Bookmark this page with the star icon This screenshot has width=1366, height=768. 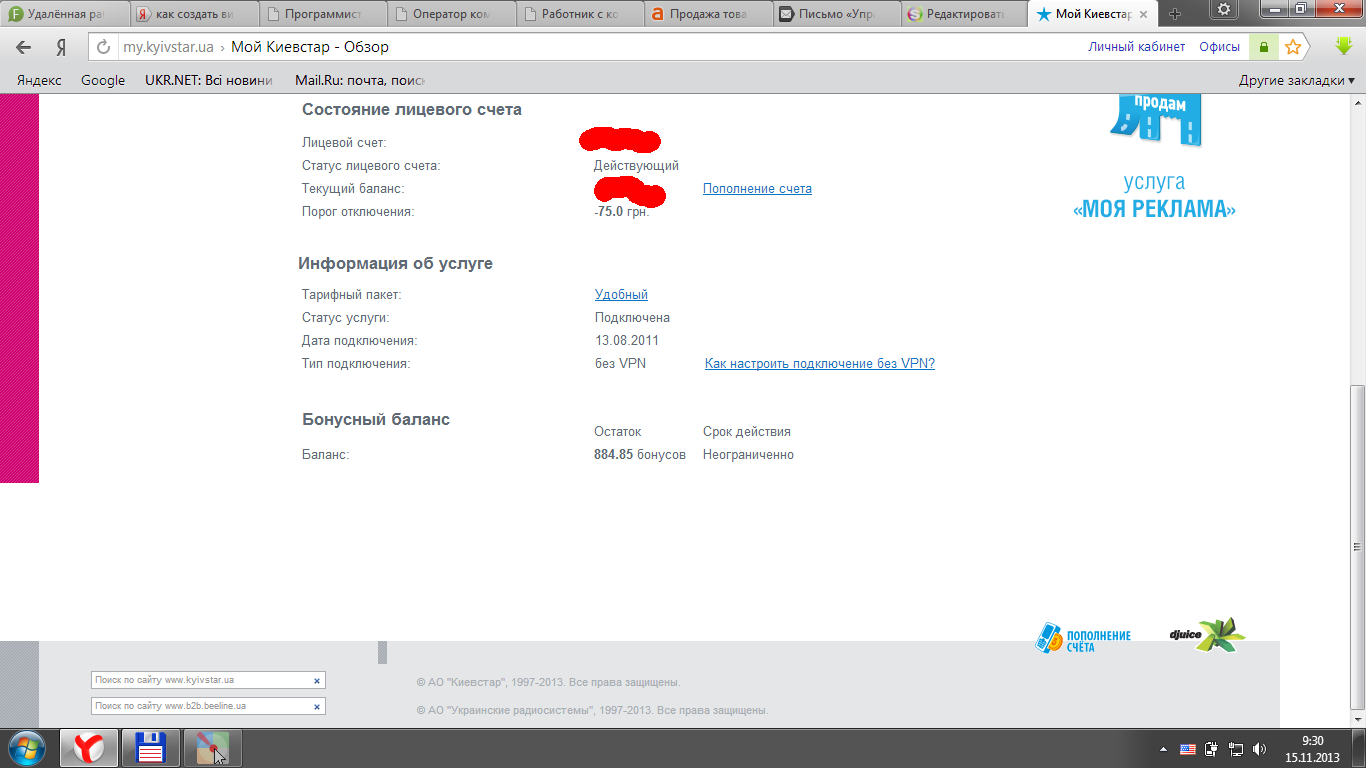click(1292, 47)
